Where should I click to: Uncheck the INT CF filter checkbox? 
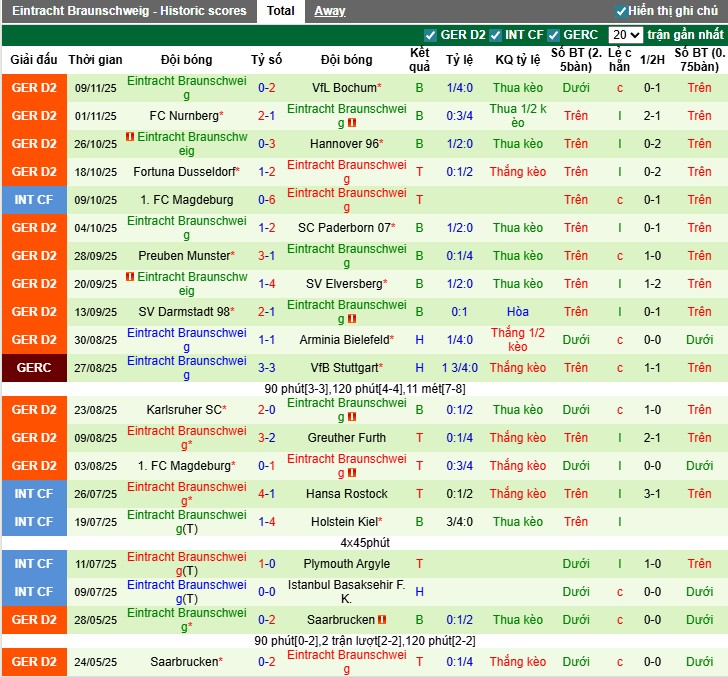pos(495,35)
